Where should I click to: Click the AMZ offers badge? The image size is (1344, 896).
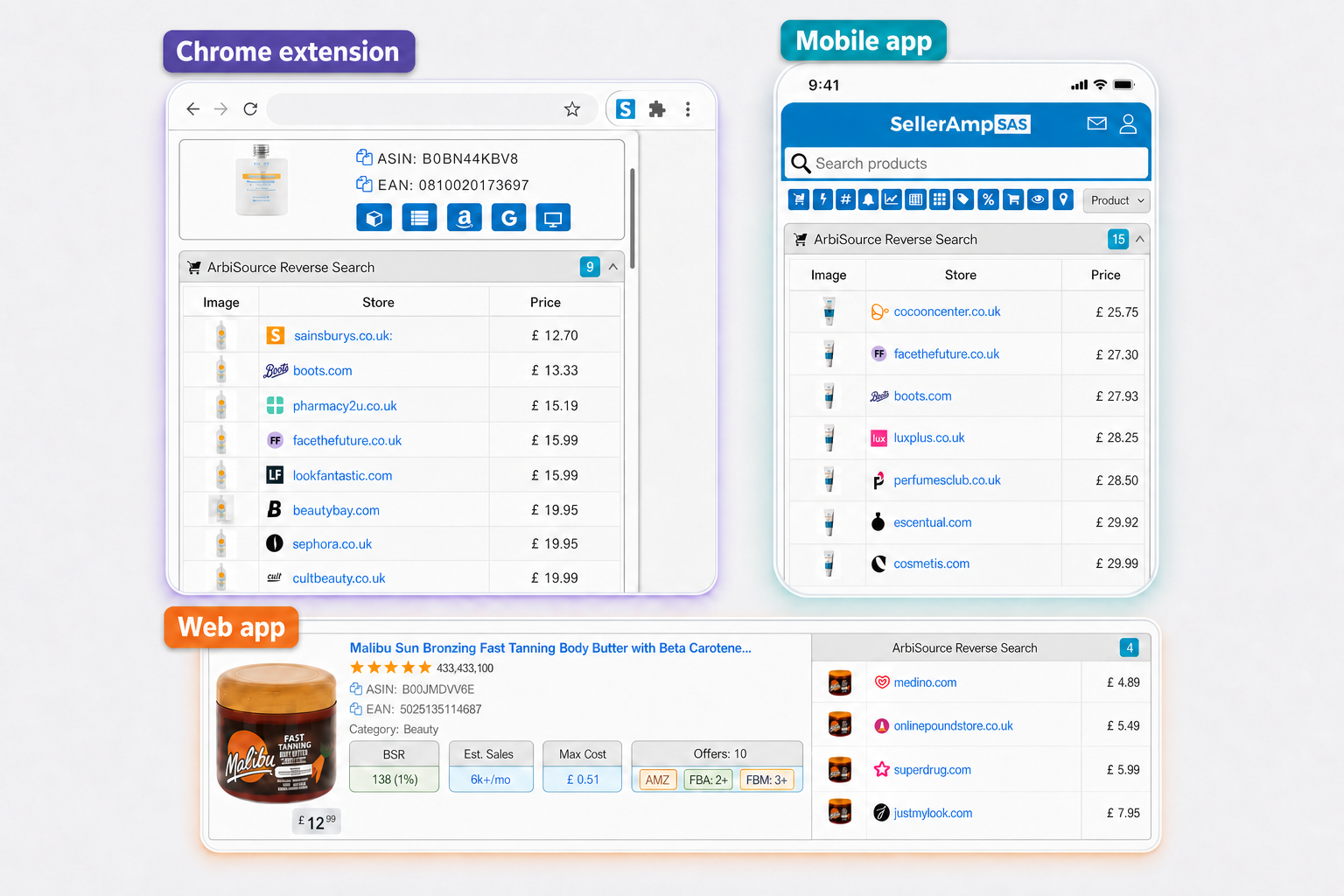(x=657, y=780)
